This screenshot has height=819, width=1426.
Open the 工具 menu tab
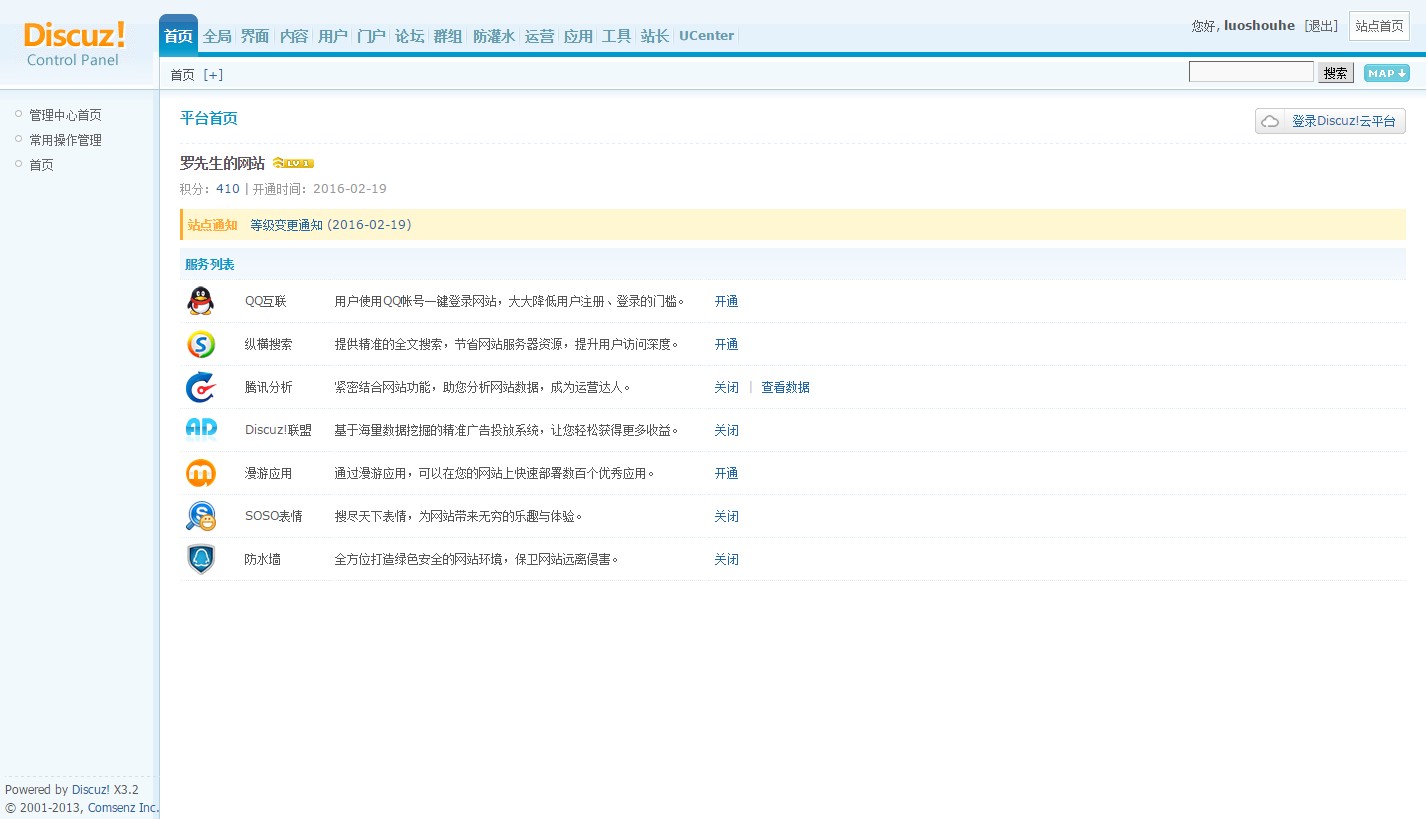pos(616,36)
